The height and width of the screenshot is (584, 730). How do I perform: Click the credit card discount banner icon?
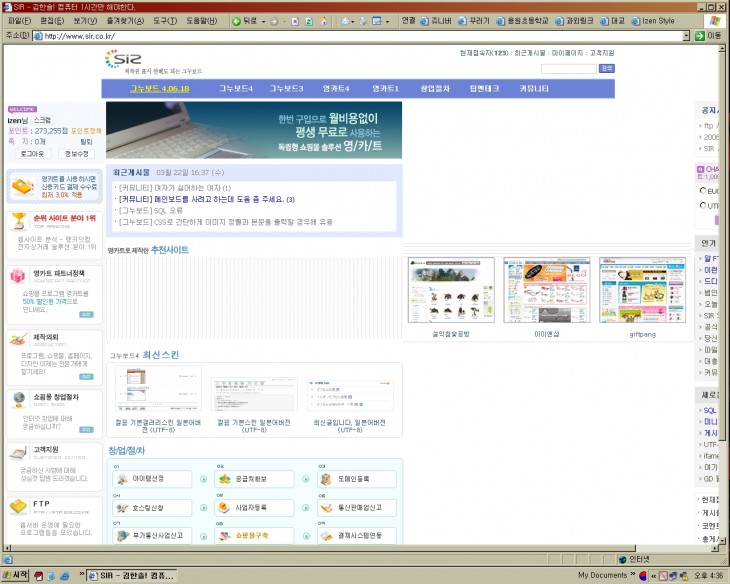pyautogui.click(x=22, y=186)
